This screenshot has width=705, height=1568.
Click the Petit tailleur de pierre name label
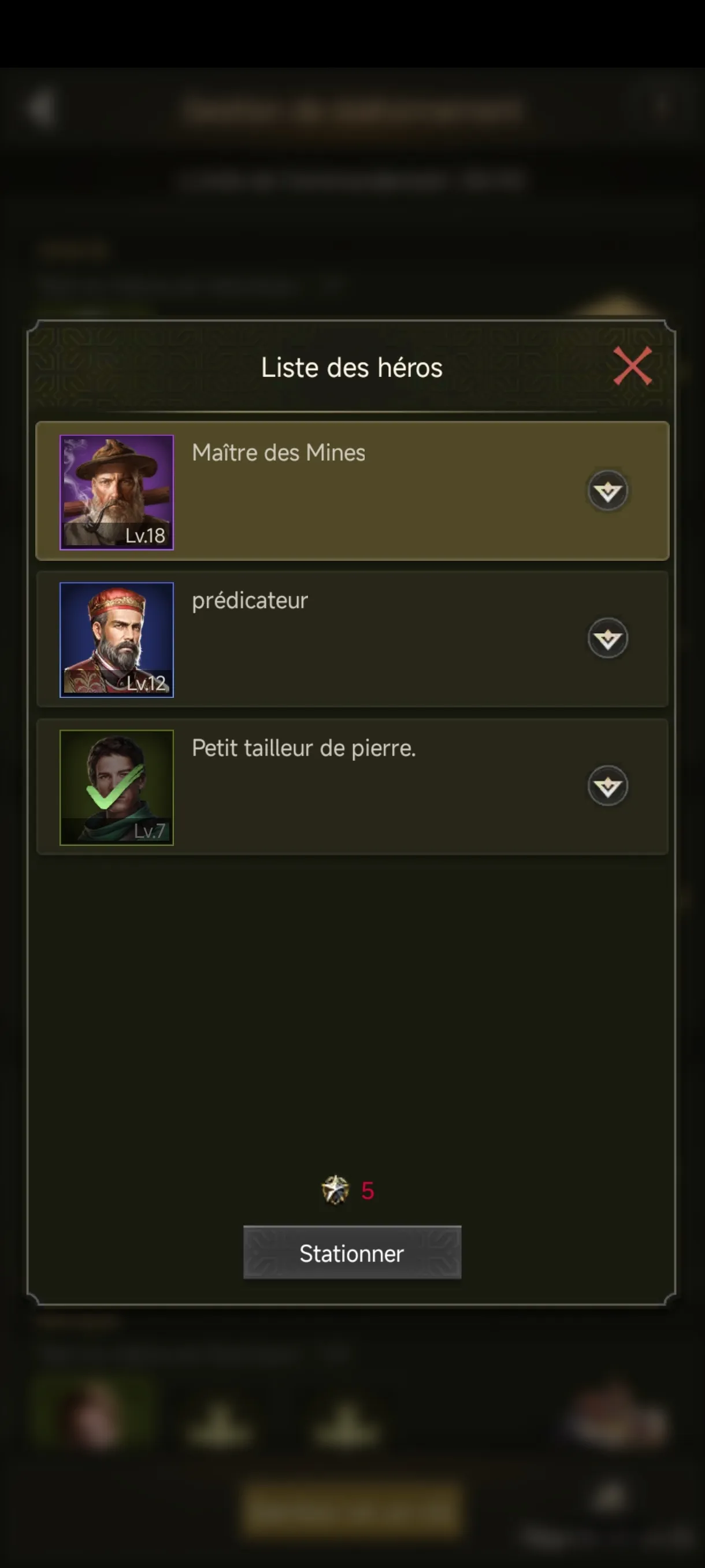[304, 748]
